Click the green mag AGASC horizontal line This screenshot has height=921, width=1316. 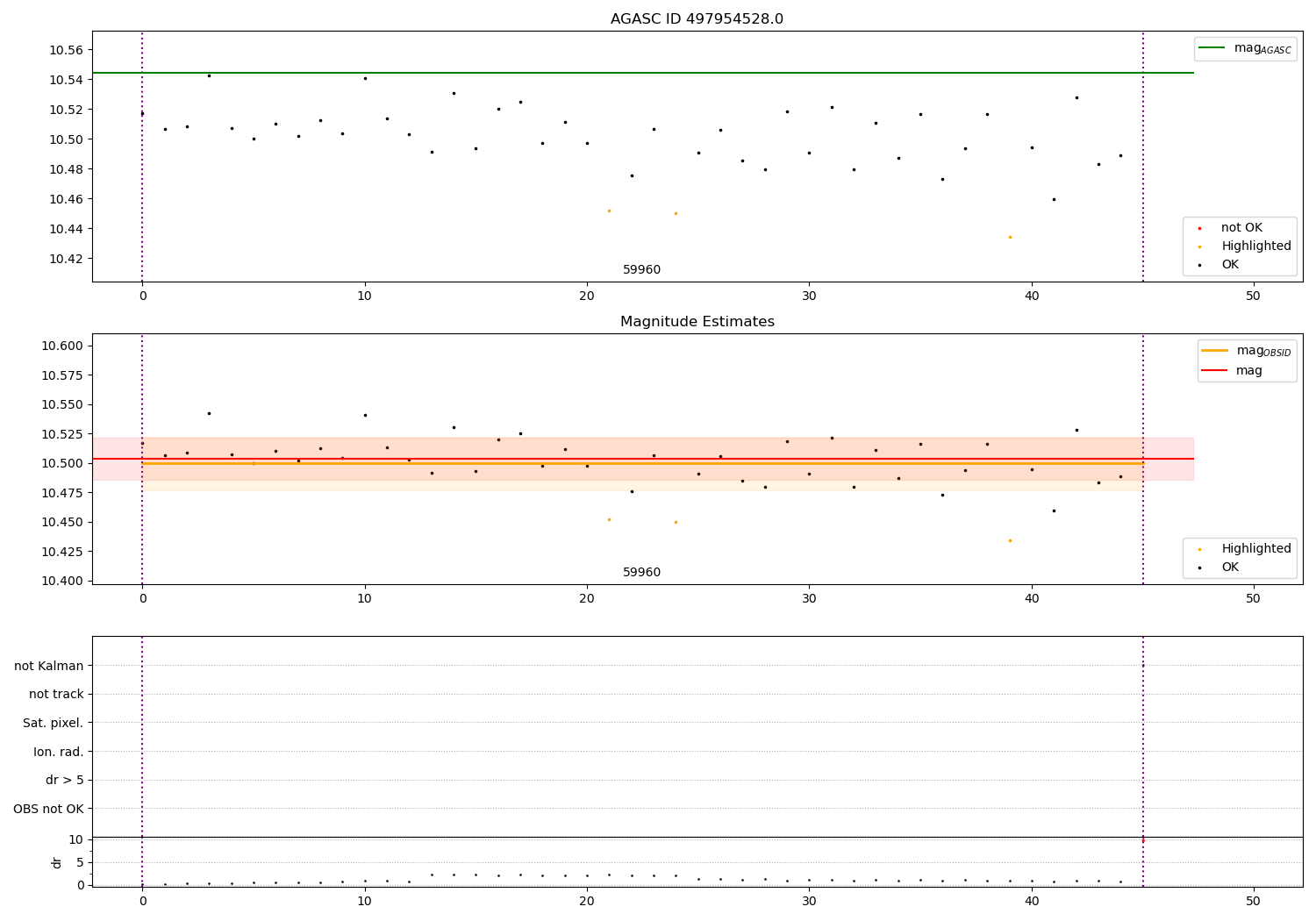[x=643, y=73]
